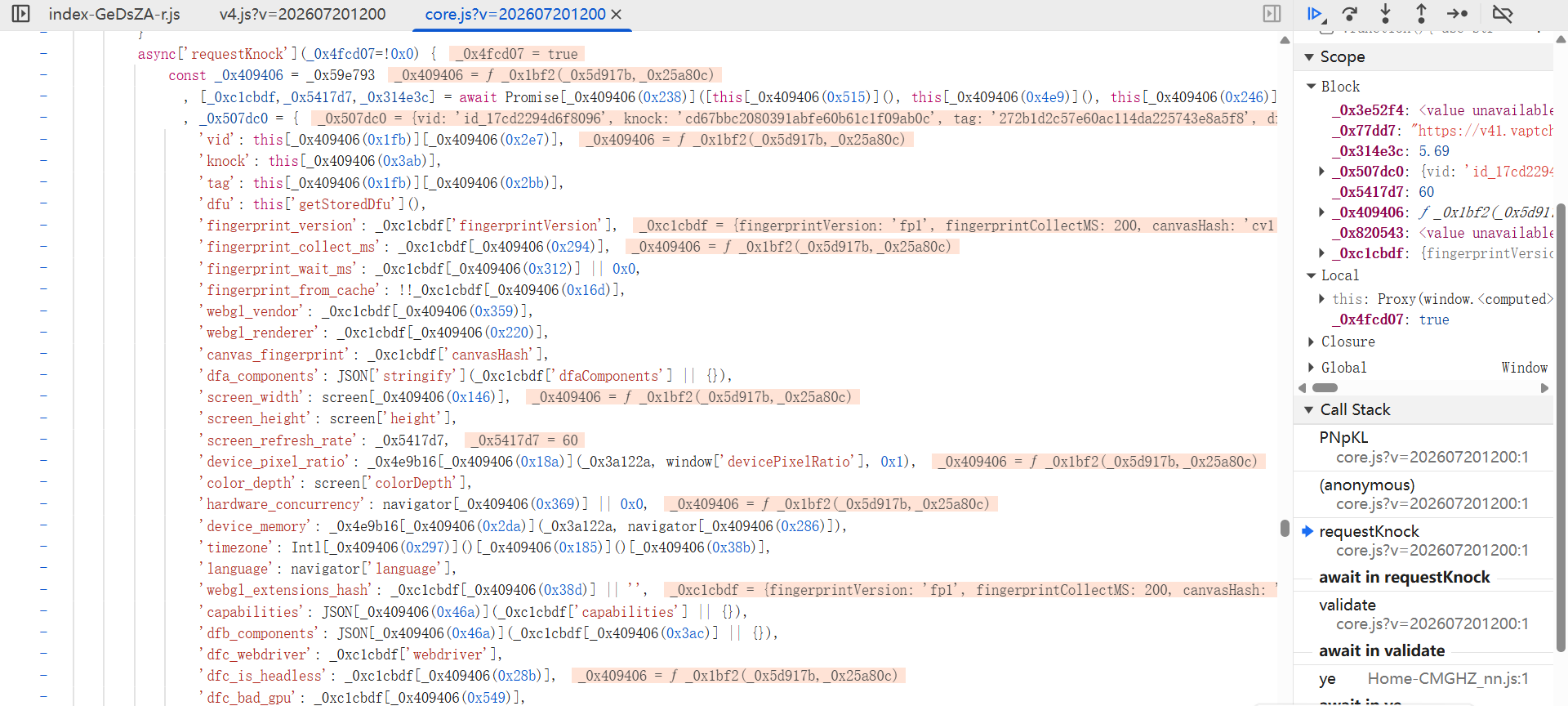Click the _0x4fcd07 true value
This screenshot has height=706, width=1568.
(x=1434, y=319)
